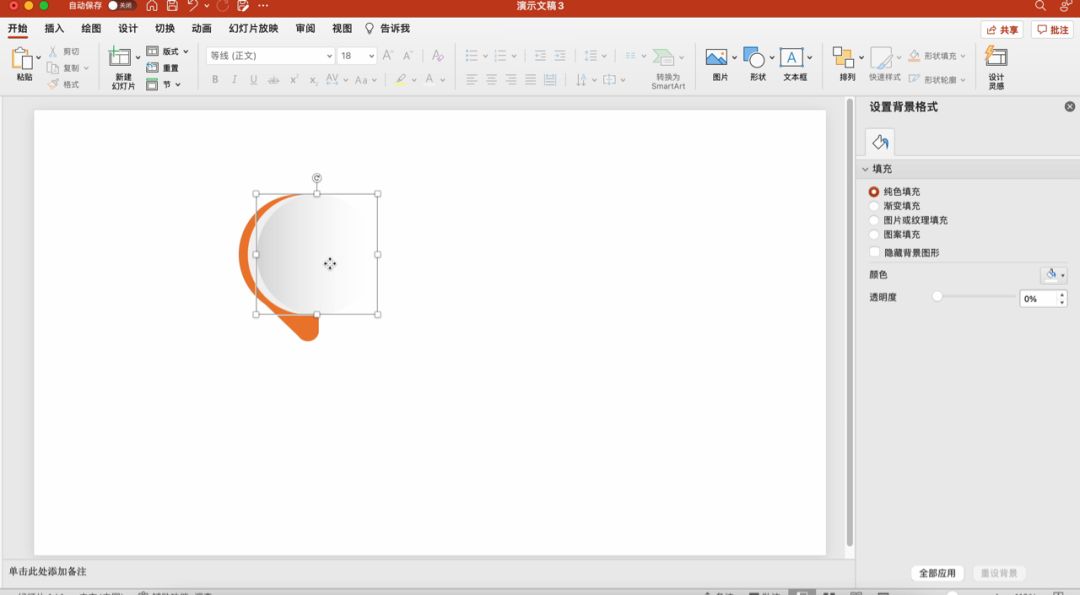Screen dimensions: 1080x595
Task: Open the Undo history dropdown arrow
Action: tap(207, 6)
